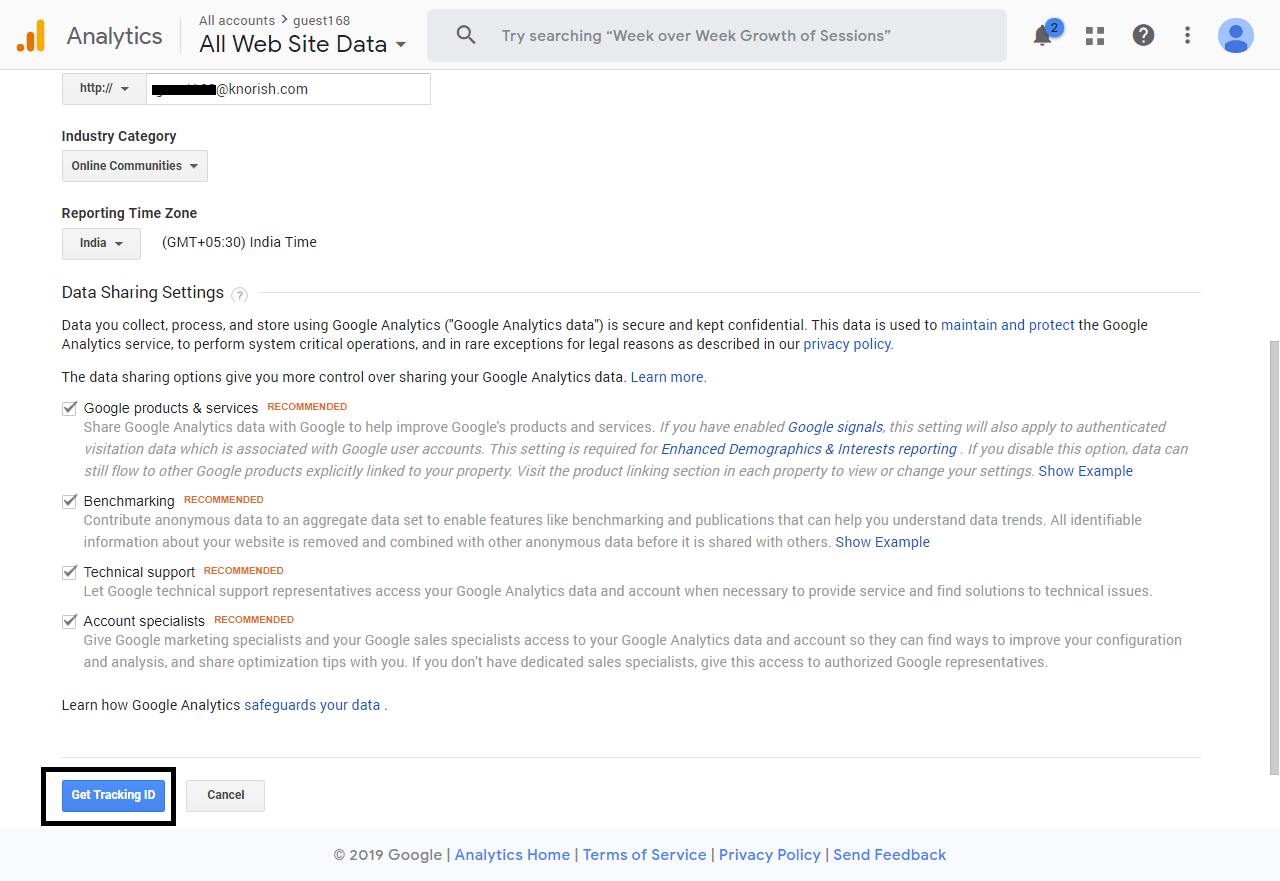Uncheck Google products & services checkbox
The image size is (1280, 881).
point(70,408)
